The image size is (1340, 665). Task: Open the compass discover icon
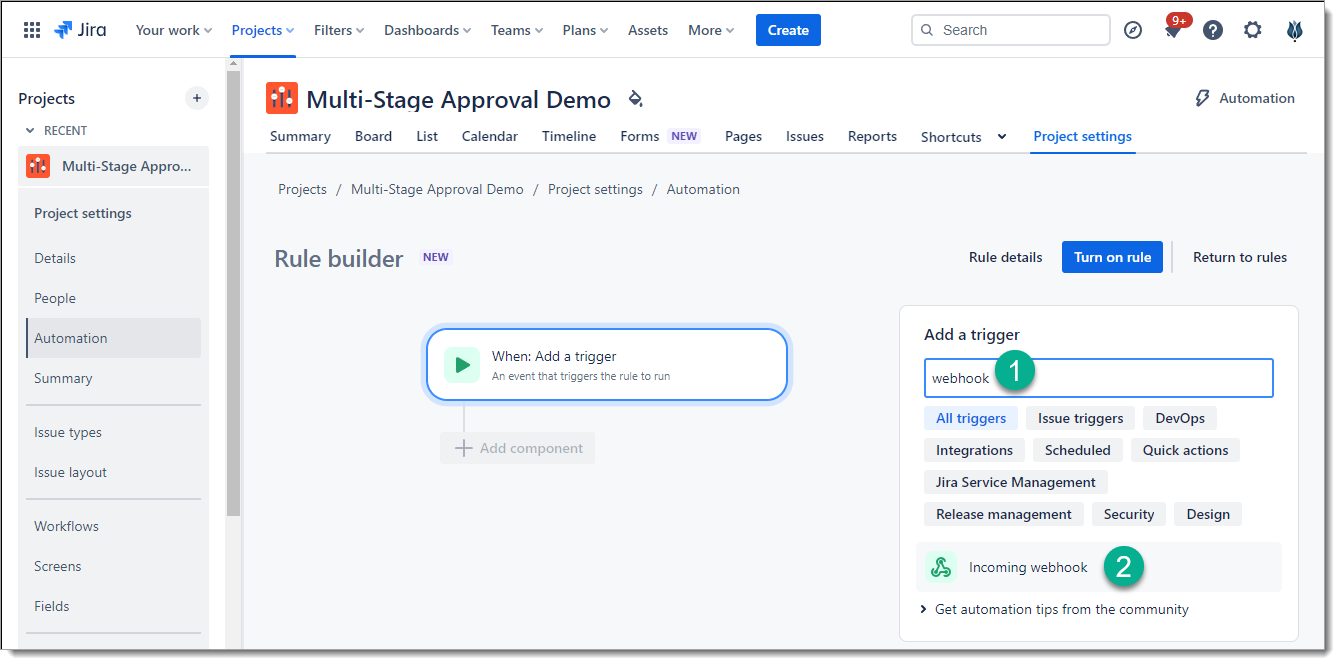[x=1133, y=30]
